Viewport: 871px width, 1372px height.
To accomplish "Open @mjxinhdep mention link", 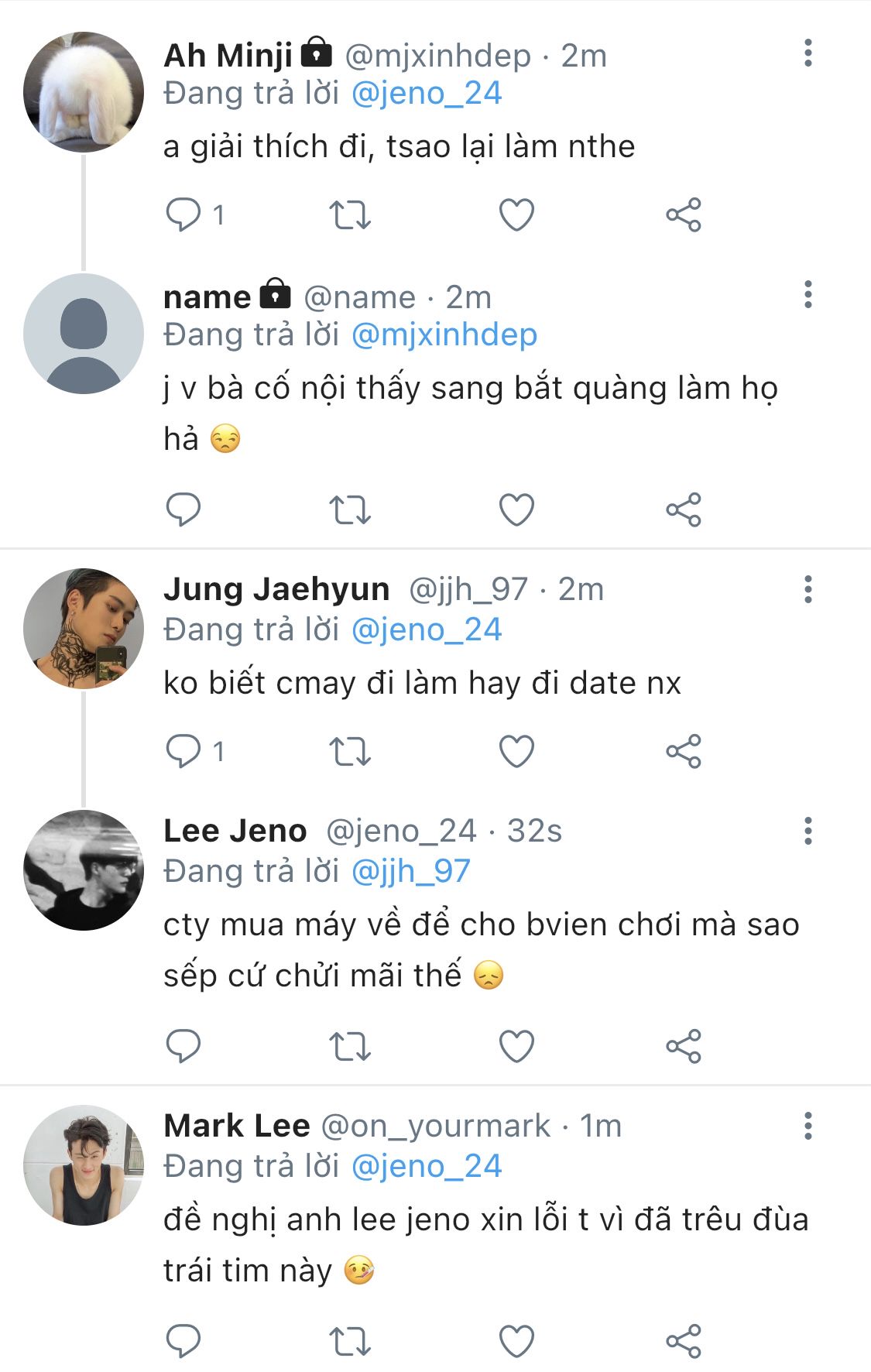I will 444,334.
